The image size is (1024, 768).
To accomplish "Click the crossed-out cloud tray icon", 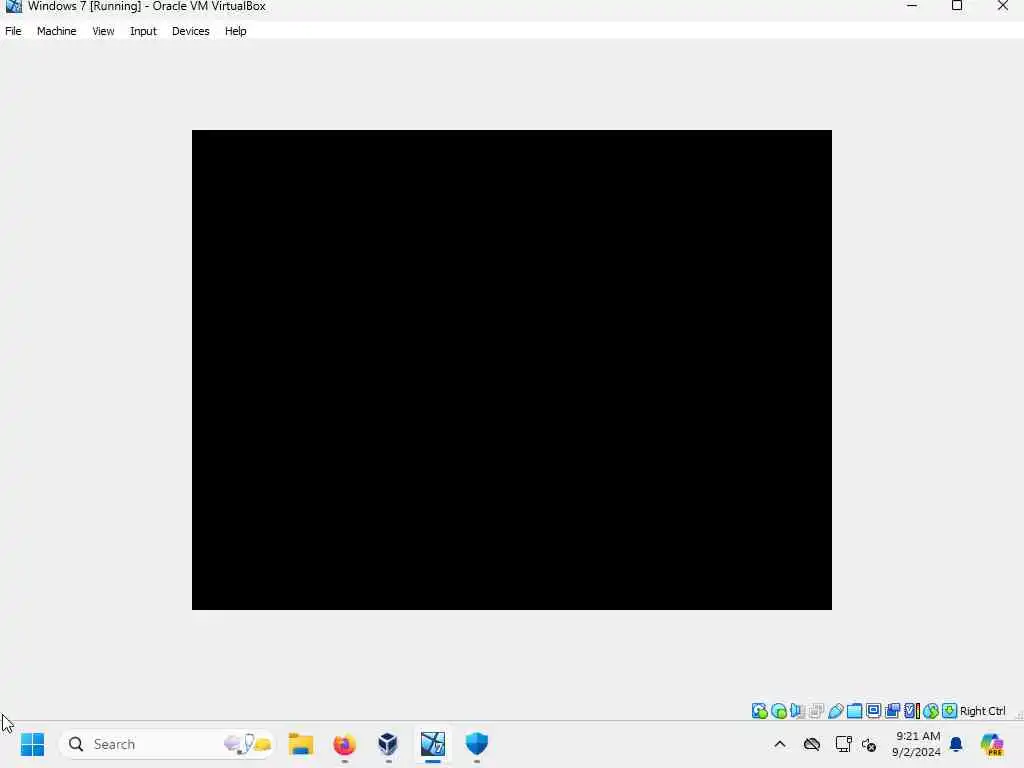I will point(812,744).
